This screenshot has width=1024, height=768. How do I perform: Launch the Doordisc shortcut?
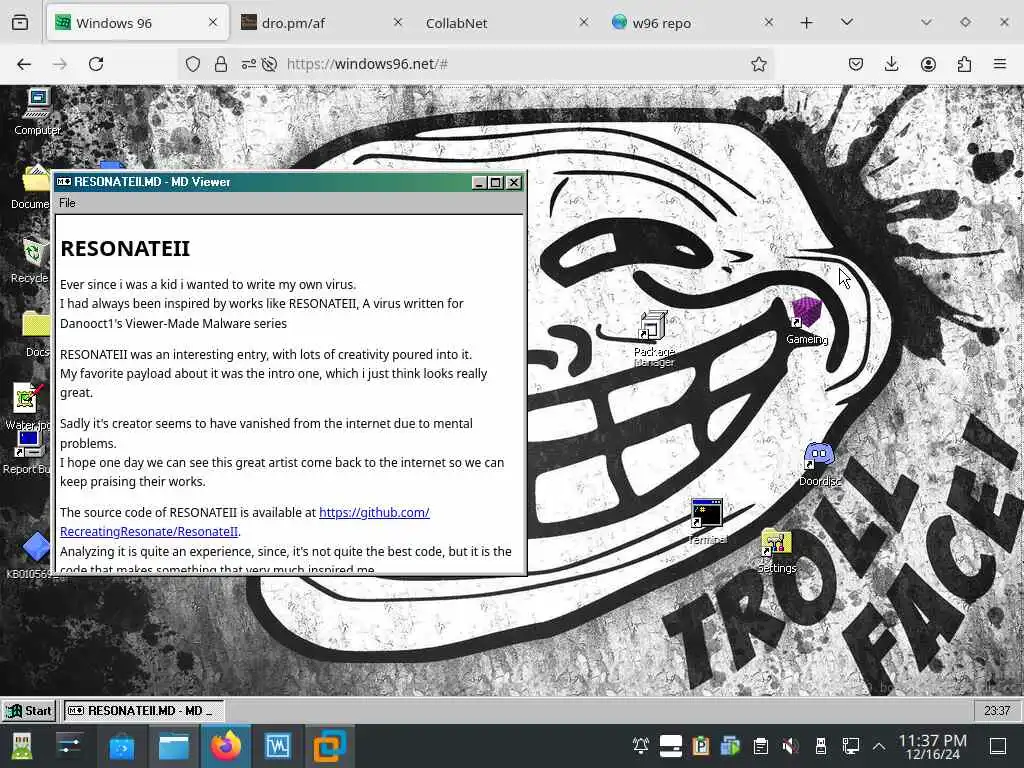pyautogui.click(x=820, y=464)
